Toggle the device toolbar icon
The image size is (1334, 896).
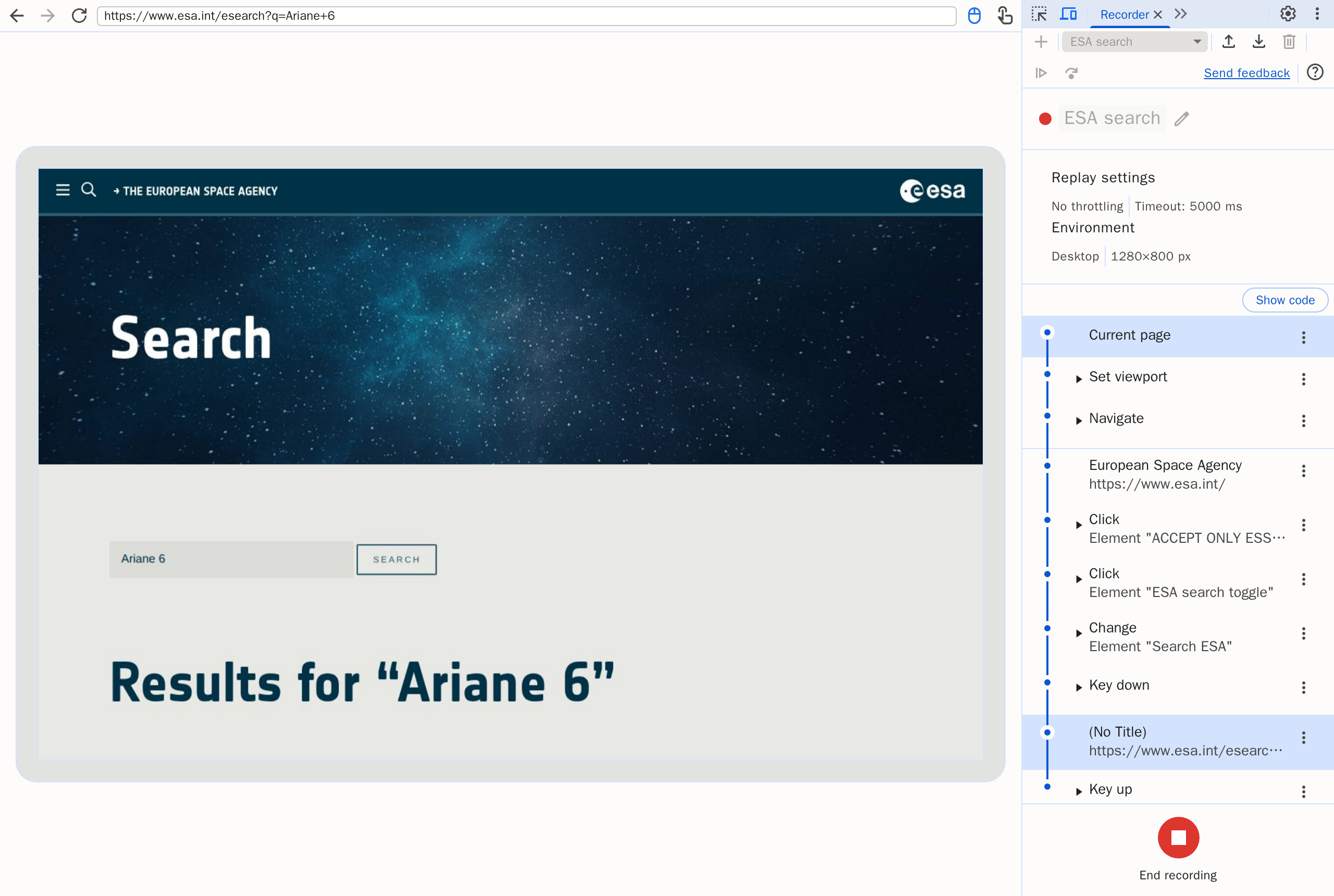[x=1068, y=14]
